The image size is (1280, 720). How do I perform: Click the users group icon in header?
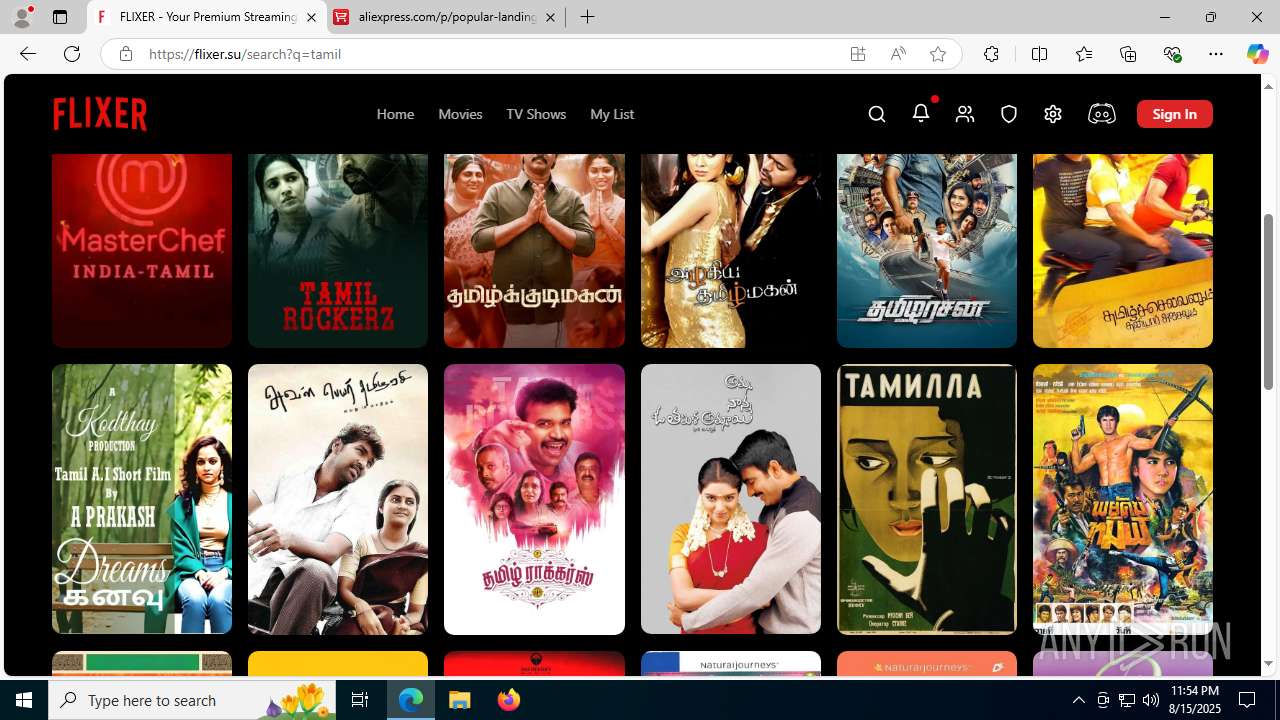(965, 114)
